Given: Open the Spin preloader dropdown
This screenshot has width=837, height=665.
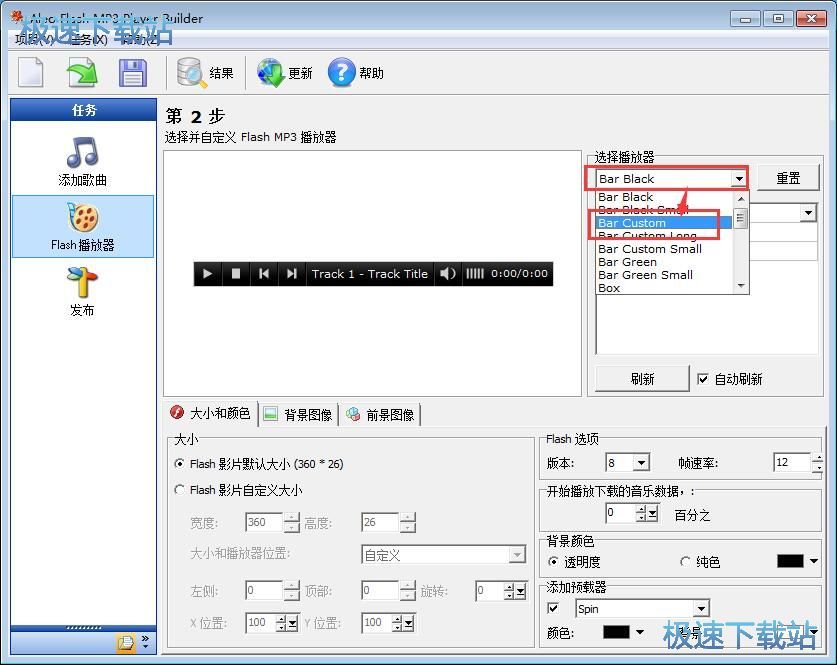Looking at the screenshot, I should (701, 608).
